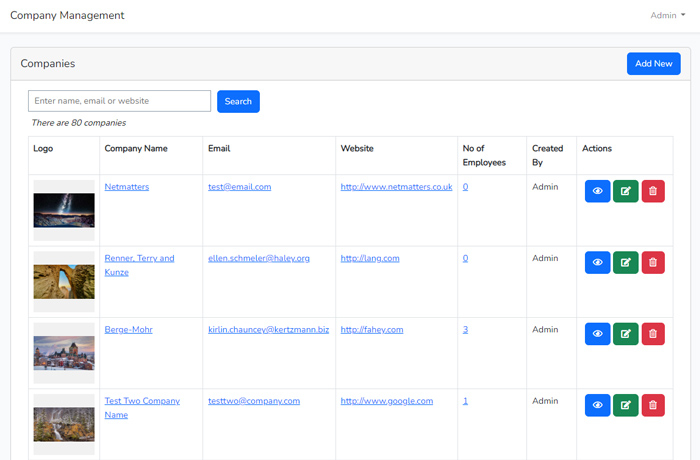Edit the Netmatters company record

click(x=625, y=191)
